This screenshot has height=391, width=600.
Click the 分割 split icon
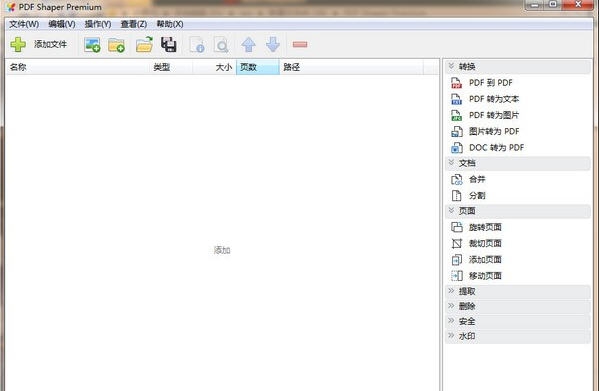click(x=457, y=196)
